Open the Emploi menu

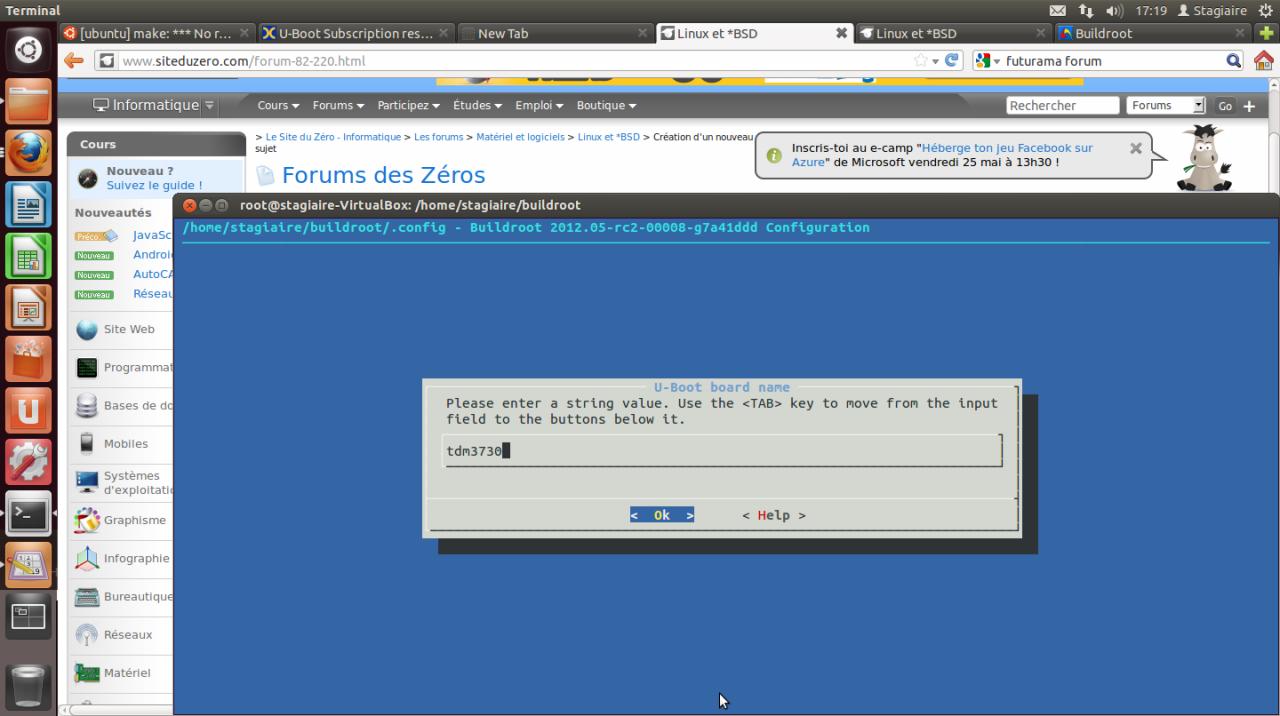pyautogui.click(x=539, y=105)
